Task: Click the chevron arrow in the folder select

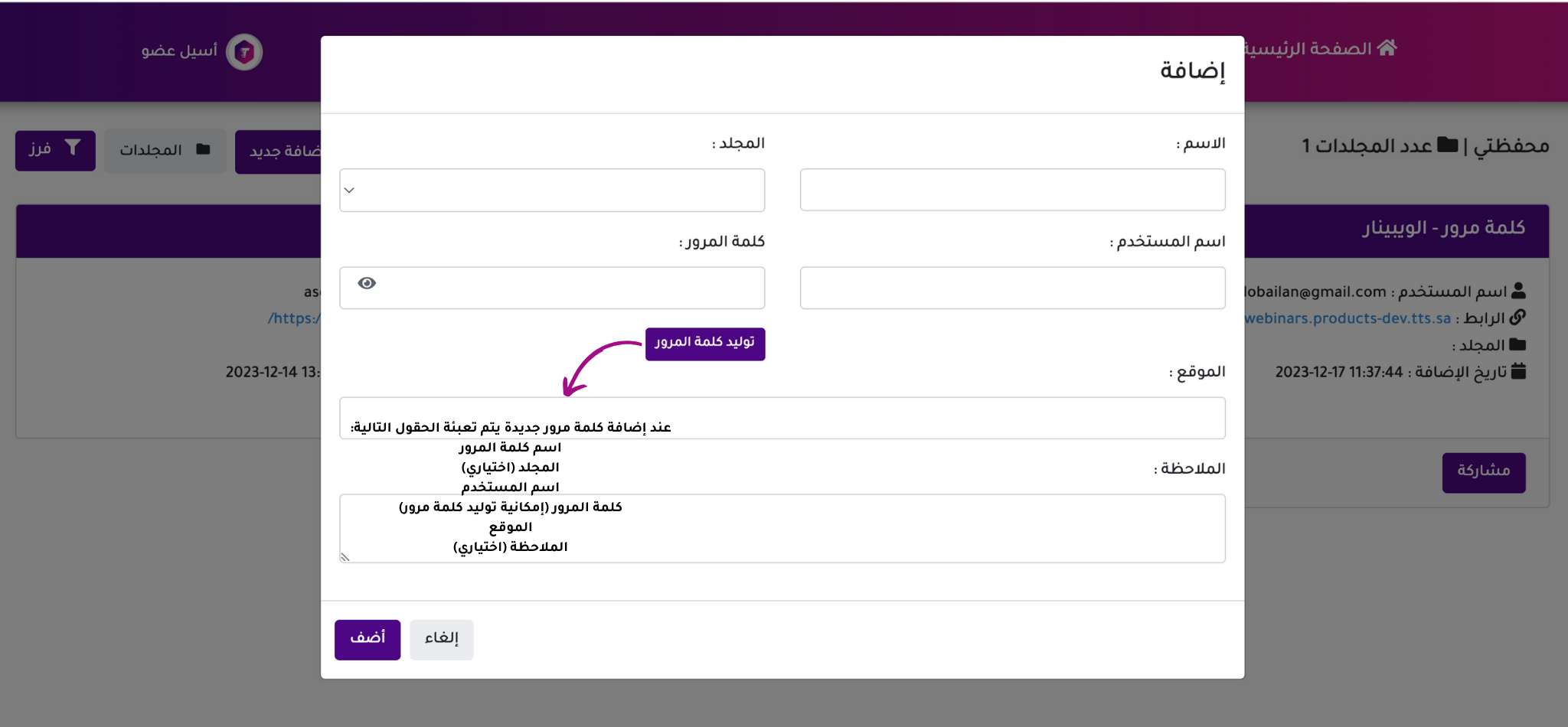Action: (350, 191)
